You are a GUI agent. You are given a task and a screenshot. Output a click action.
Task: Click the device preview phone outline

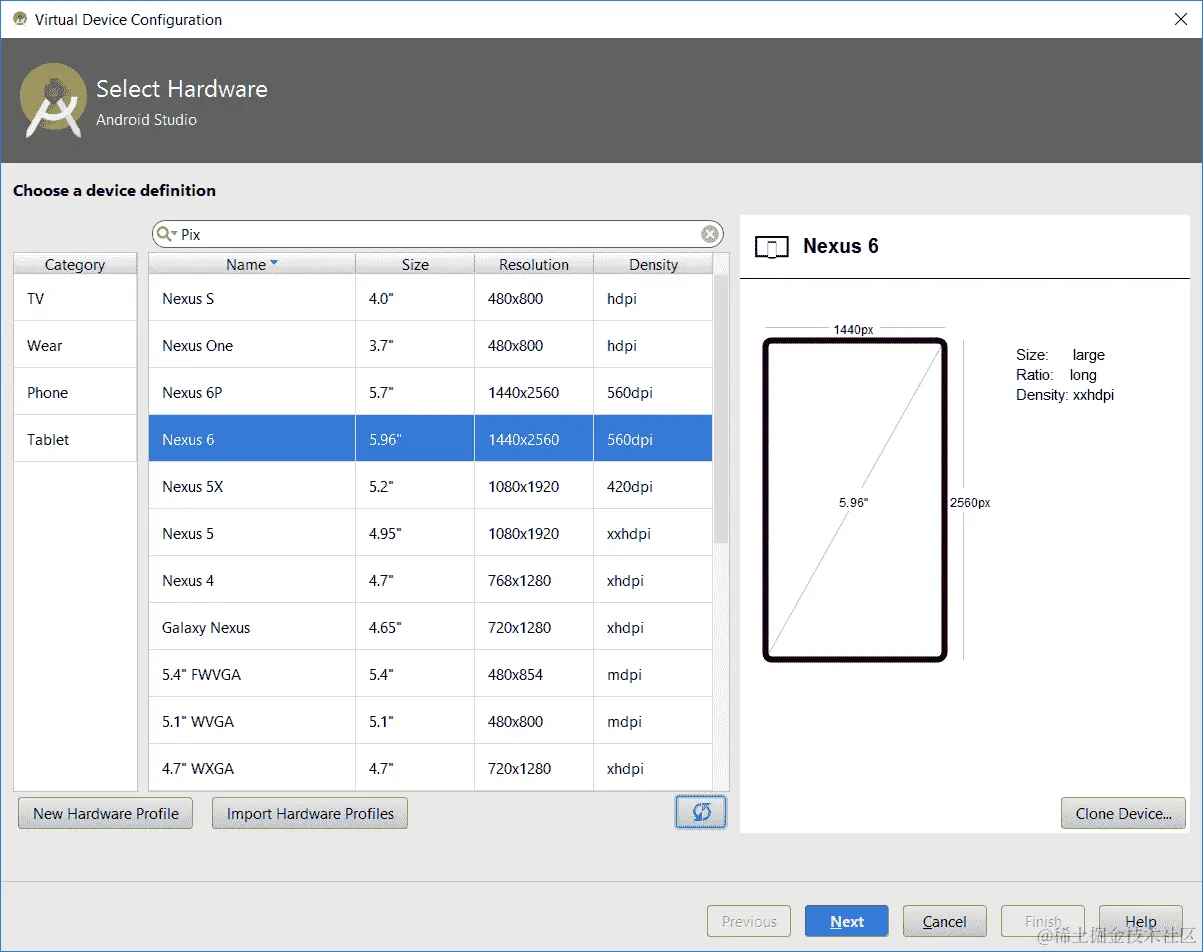coord(854,499)
